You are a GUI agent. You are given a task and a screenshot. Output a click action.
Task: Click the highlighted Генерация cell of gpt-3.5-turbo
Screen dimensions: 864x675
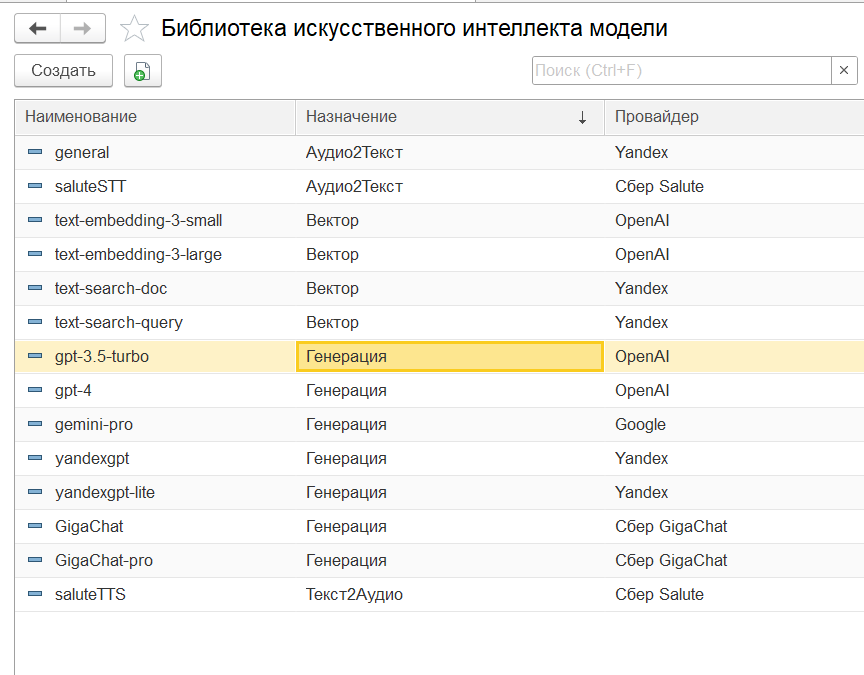click(x=449, y=356)
